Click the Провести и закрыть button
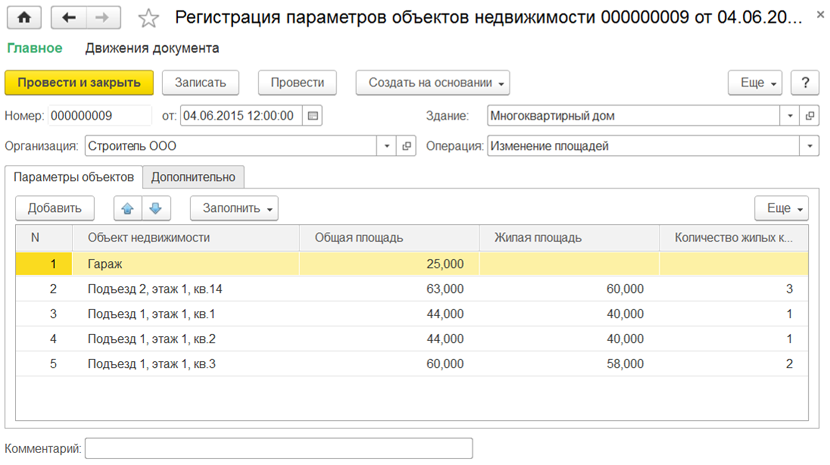Screen dimensions: 830x465 tap(79, 83)
